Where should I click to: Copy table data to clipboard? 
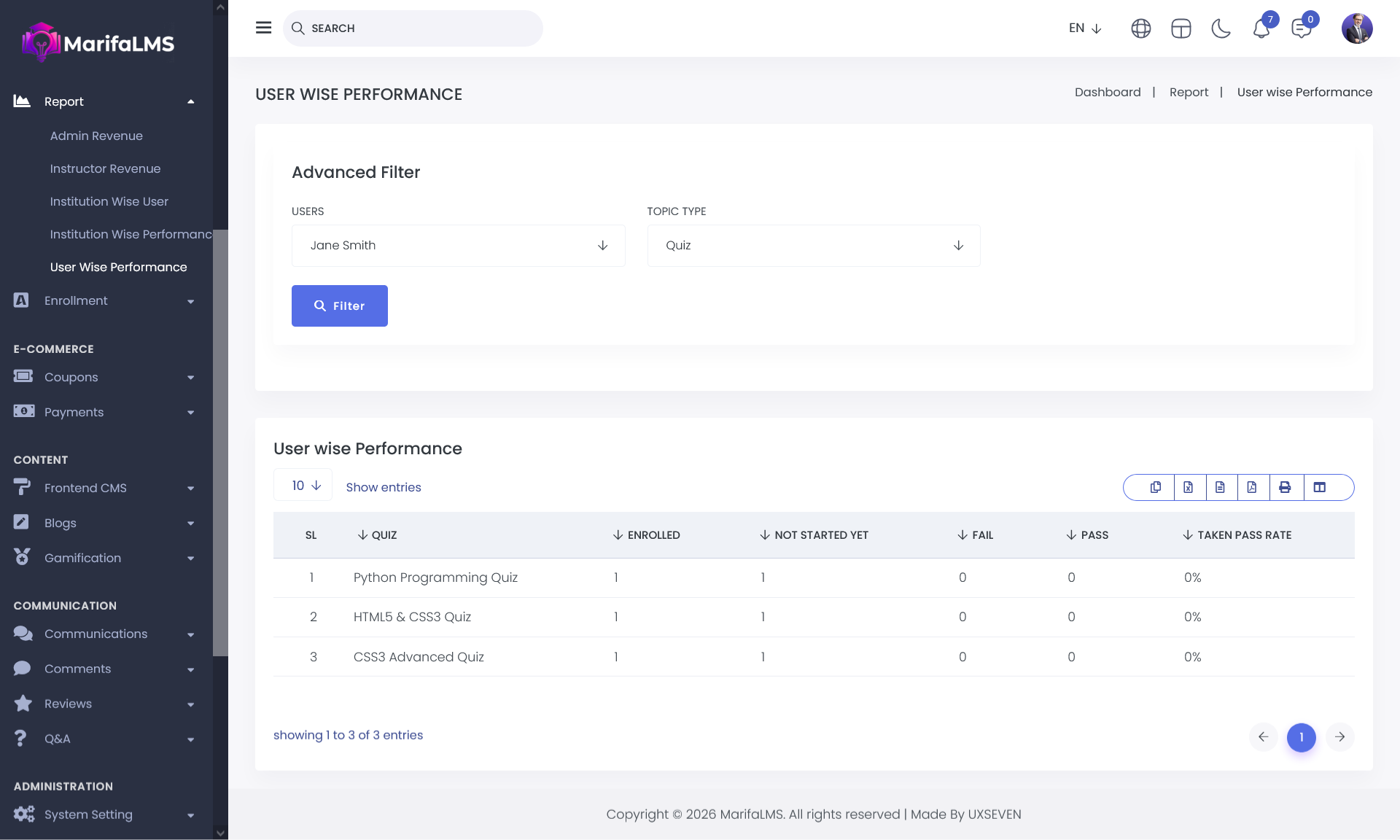tap(1156, 487)
